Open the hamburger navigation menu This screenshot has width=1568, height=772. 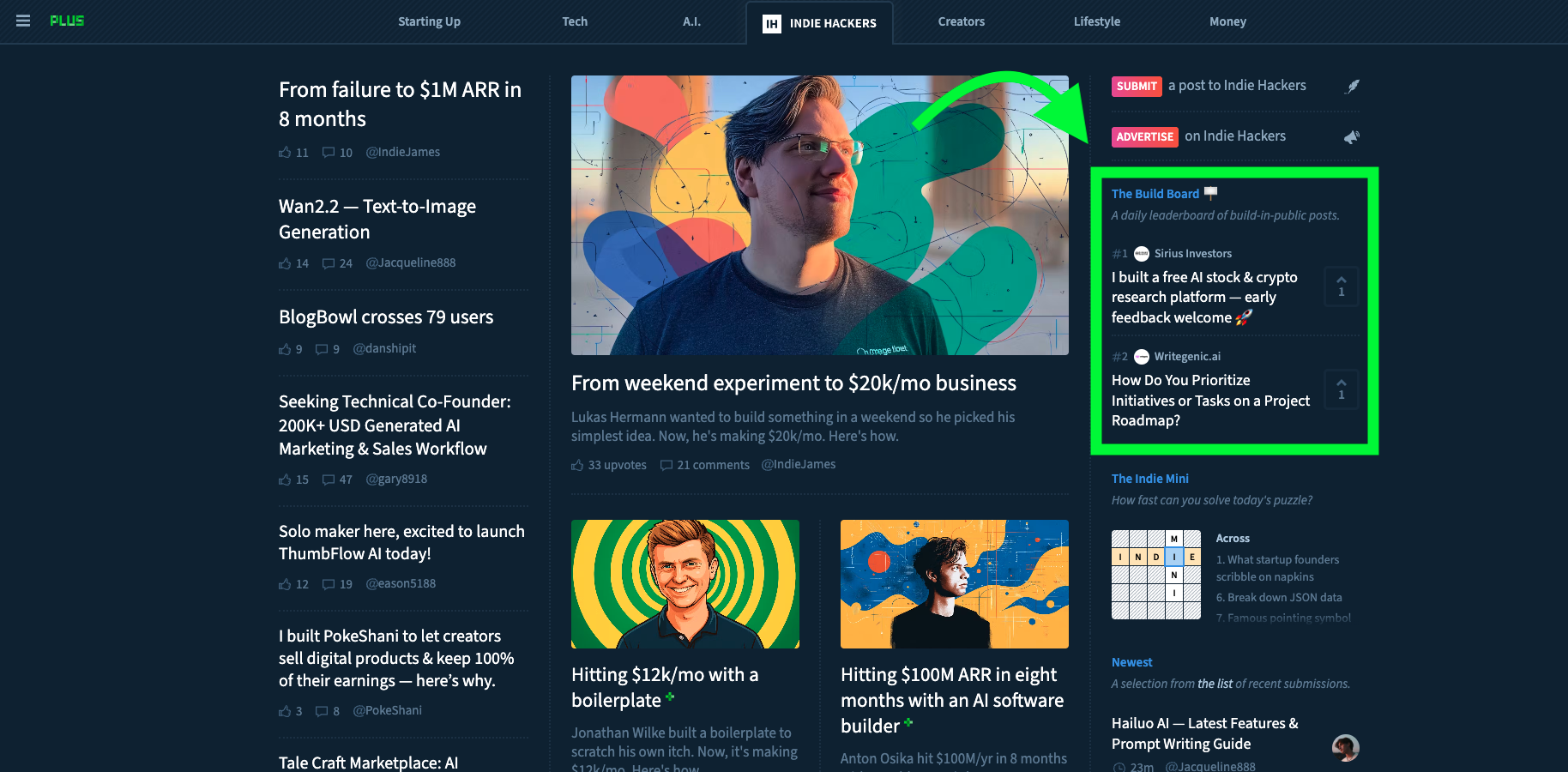click(23, 21)
